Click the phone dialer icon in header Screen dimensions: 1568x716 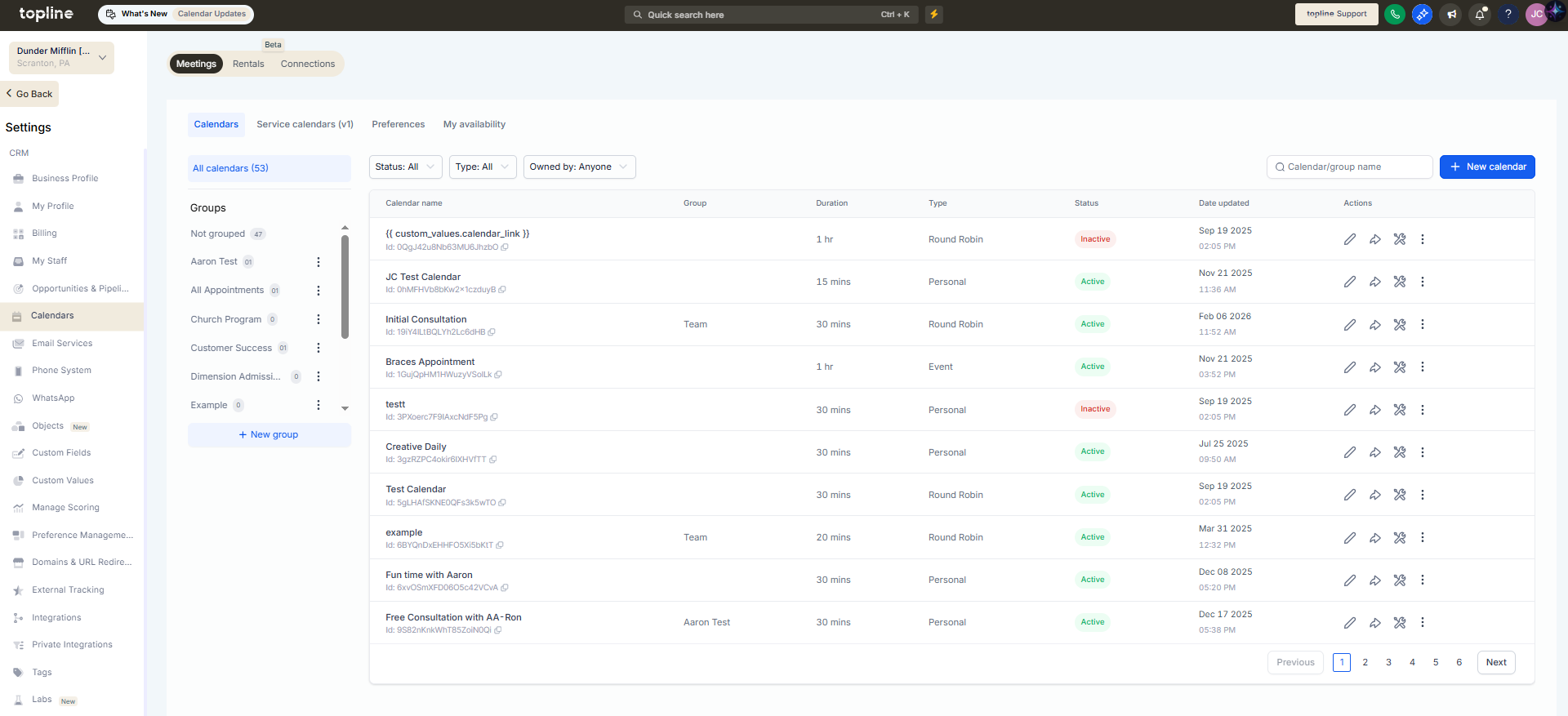click(x=1395, y=14)
